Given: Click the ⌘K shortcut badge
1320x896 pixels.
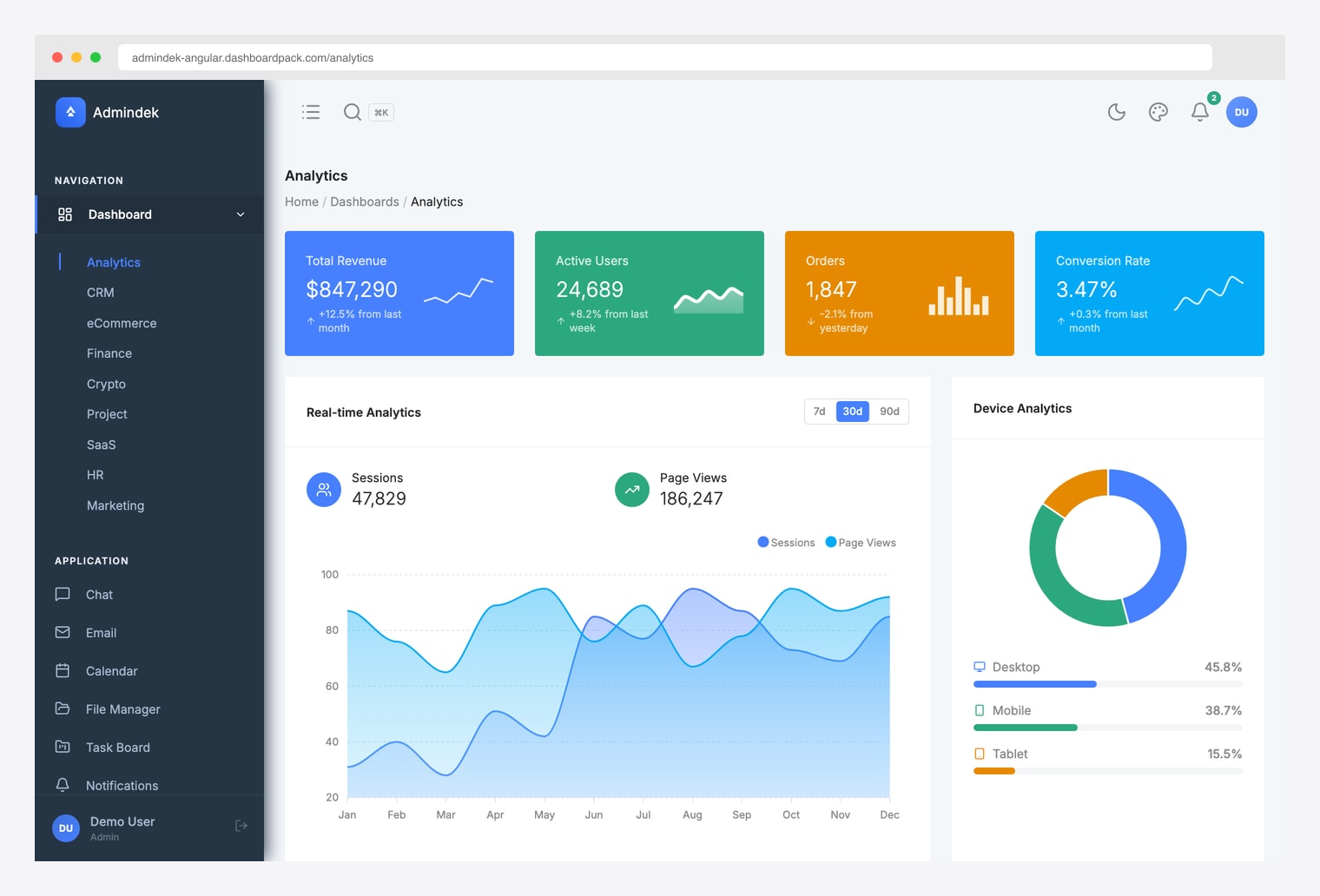Looking at the screenshot, I should click(381, 112).
